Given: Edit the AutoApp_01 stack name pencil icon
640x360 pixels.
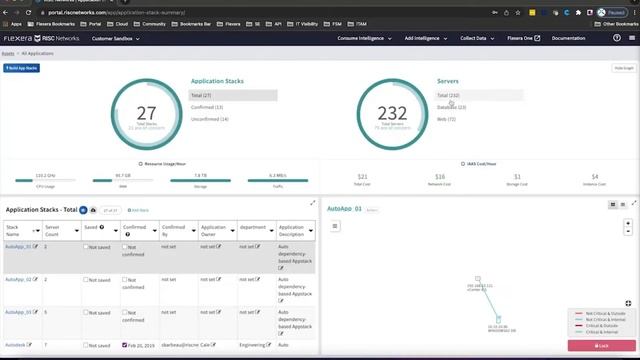Looking at the screenshot, I should coord(36,247).
